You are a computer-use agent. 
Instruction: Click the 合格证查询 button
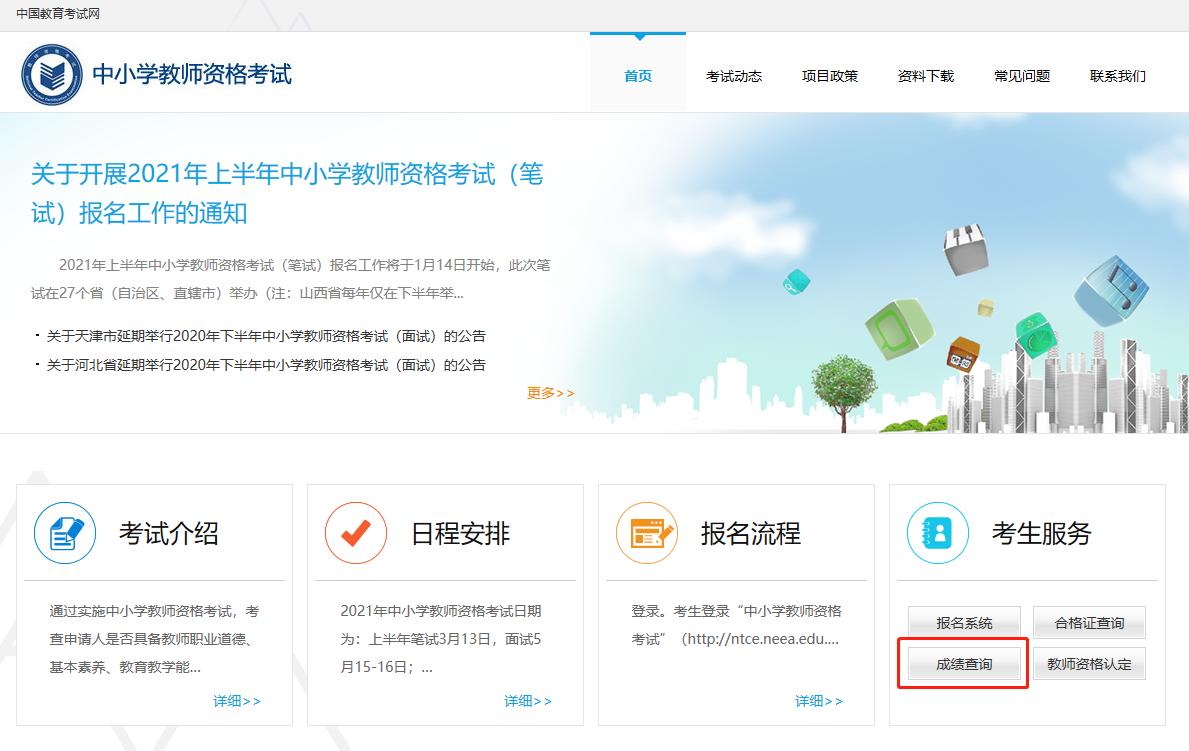[1089, 623]
